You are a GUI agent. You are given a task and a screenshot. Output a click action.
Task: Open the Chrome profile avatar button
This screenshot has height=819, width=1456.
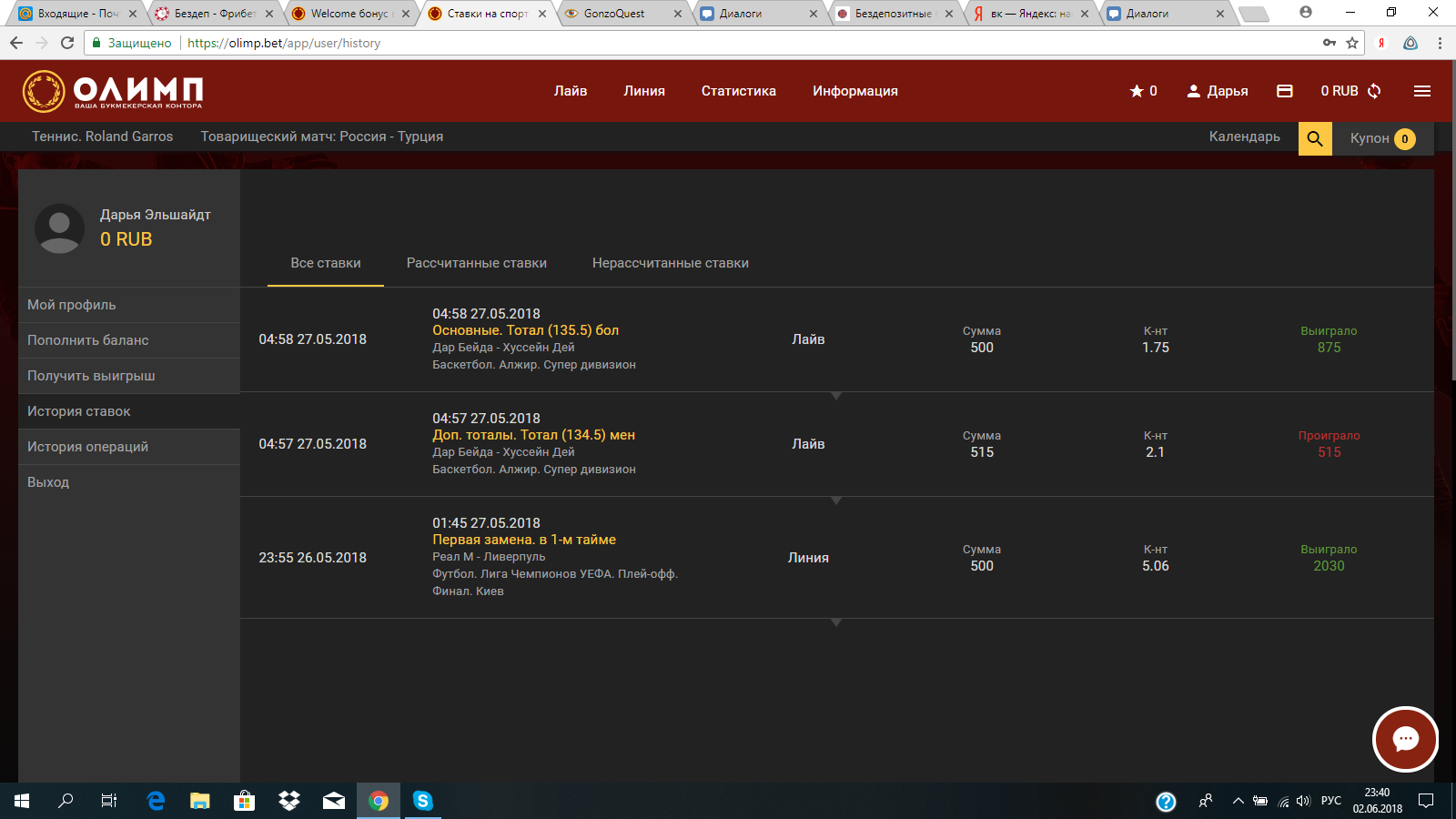(1306, 13)
